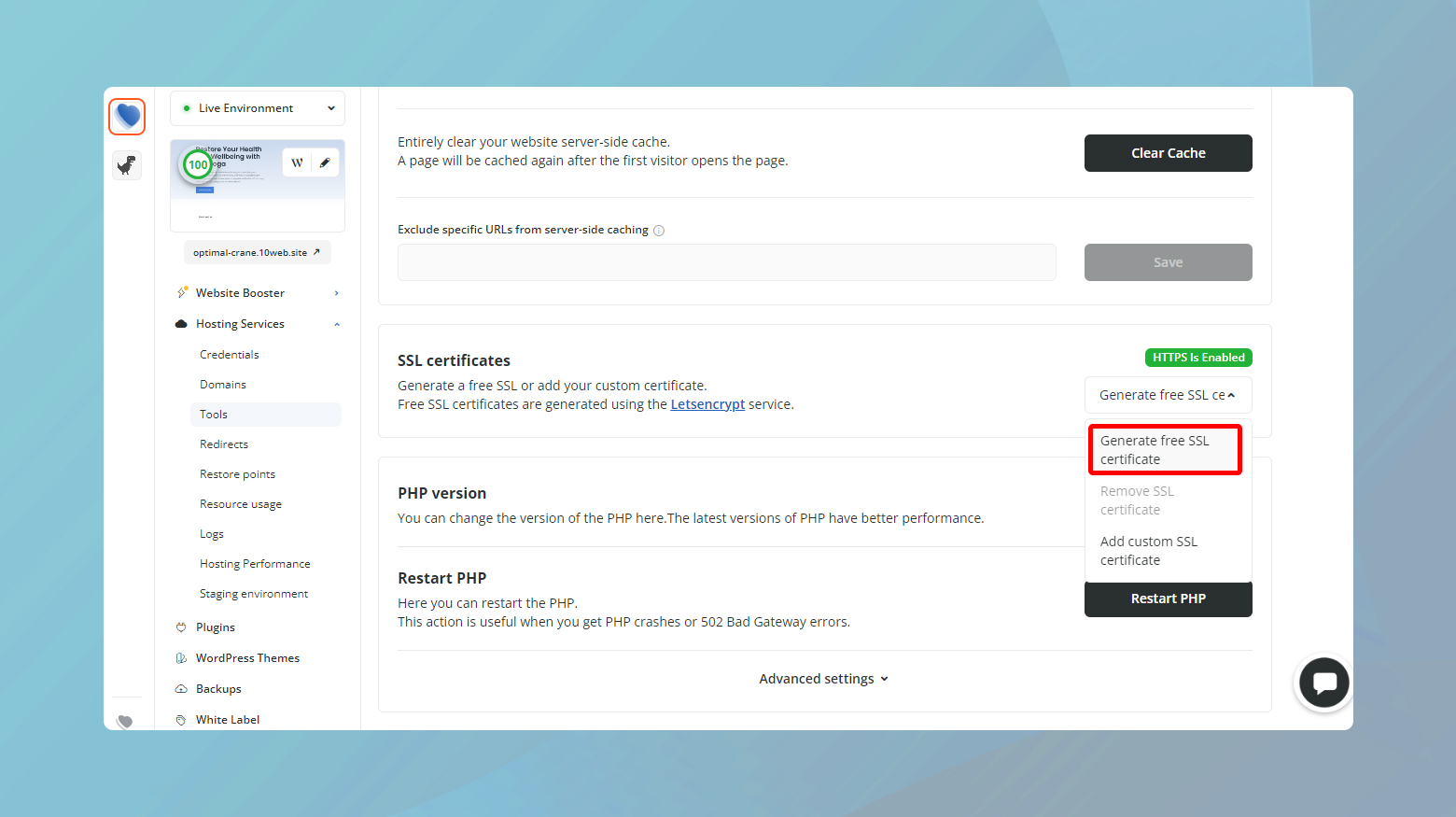The height and width of the screenshot is (817, 1456).
Task: Click the Website Booster lightning icon
Action: (182, 291)
